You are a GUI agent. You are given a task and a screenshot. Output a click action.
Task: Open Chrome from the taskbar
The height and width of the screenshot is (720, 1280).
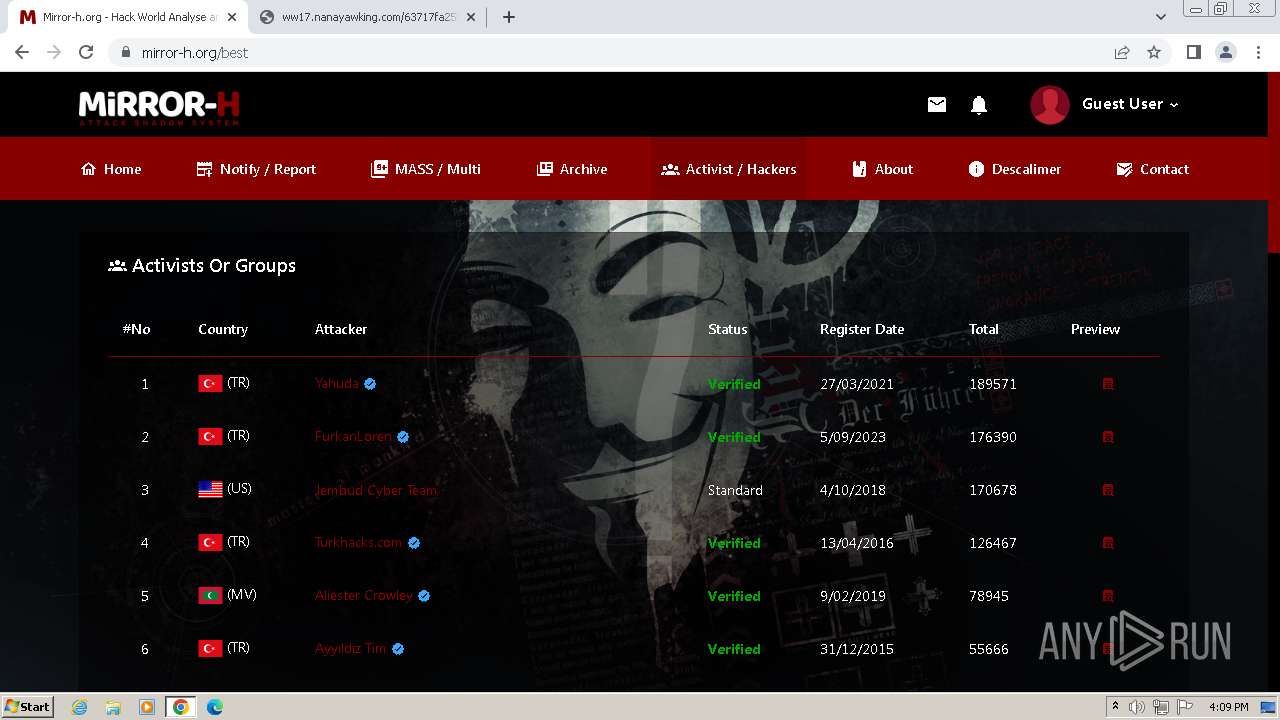click(181, 707)
